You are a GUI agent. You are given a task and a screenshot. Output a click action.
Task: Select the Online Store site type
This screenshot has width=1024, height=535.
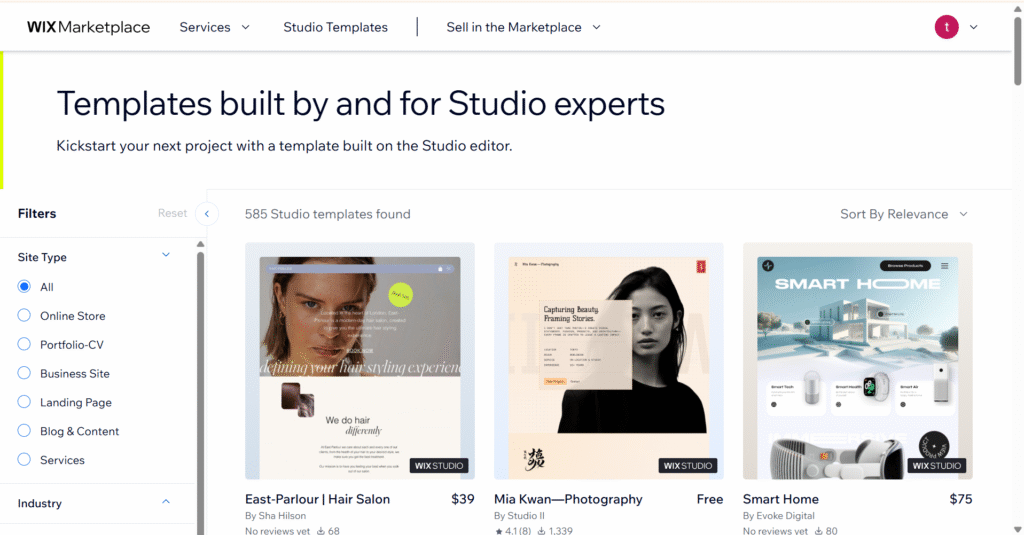pyautogui.click(x=24, y=316)
